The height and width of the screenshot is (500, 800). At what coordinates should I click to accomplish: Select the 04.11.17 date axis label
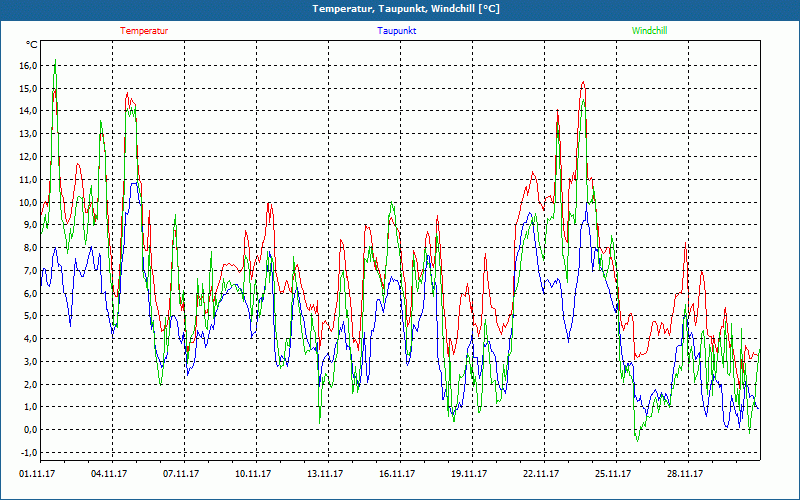pos(109,474)
